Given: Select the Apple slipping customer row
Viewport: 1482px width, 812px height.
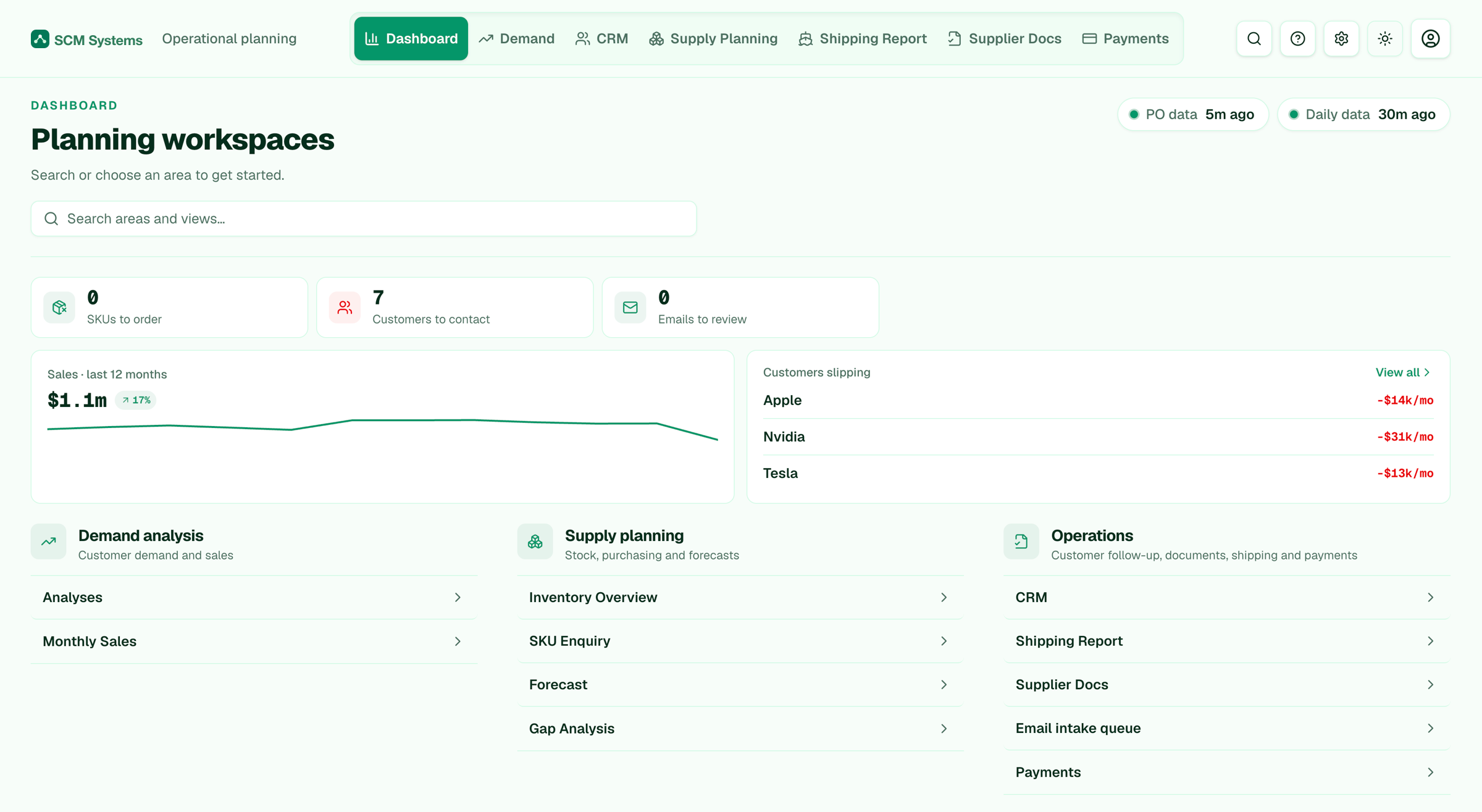Looking at the screenshot, I should point(1098,400).
